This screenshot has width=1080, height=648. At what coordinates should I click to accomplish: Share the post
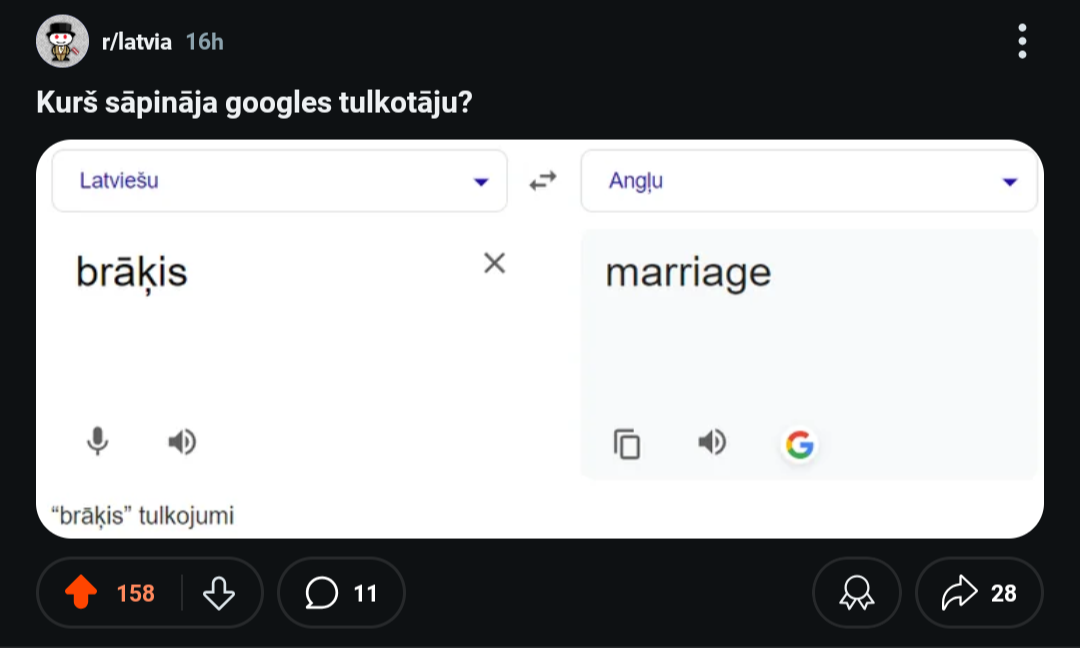coord(979,593)
